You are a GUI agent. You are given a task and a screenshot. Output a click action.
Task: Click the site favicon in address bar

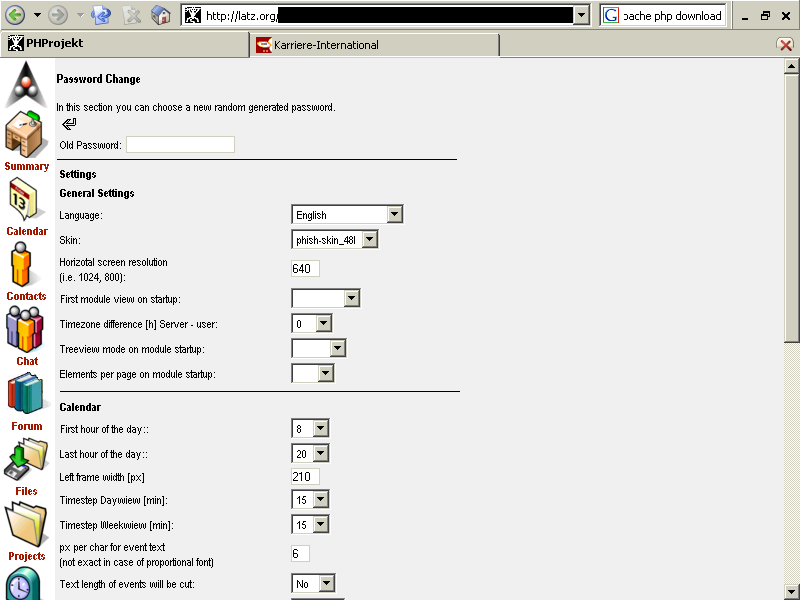coord(193,15)
